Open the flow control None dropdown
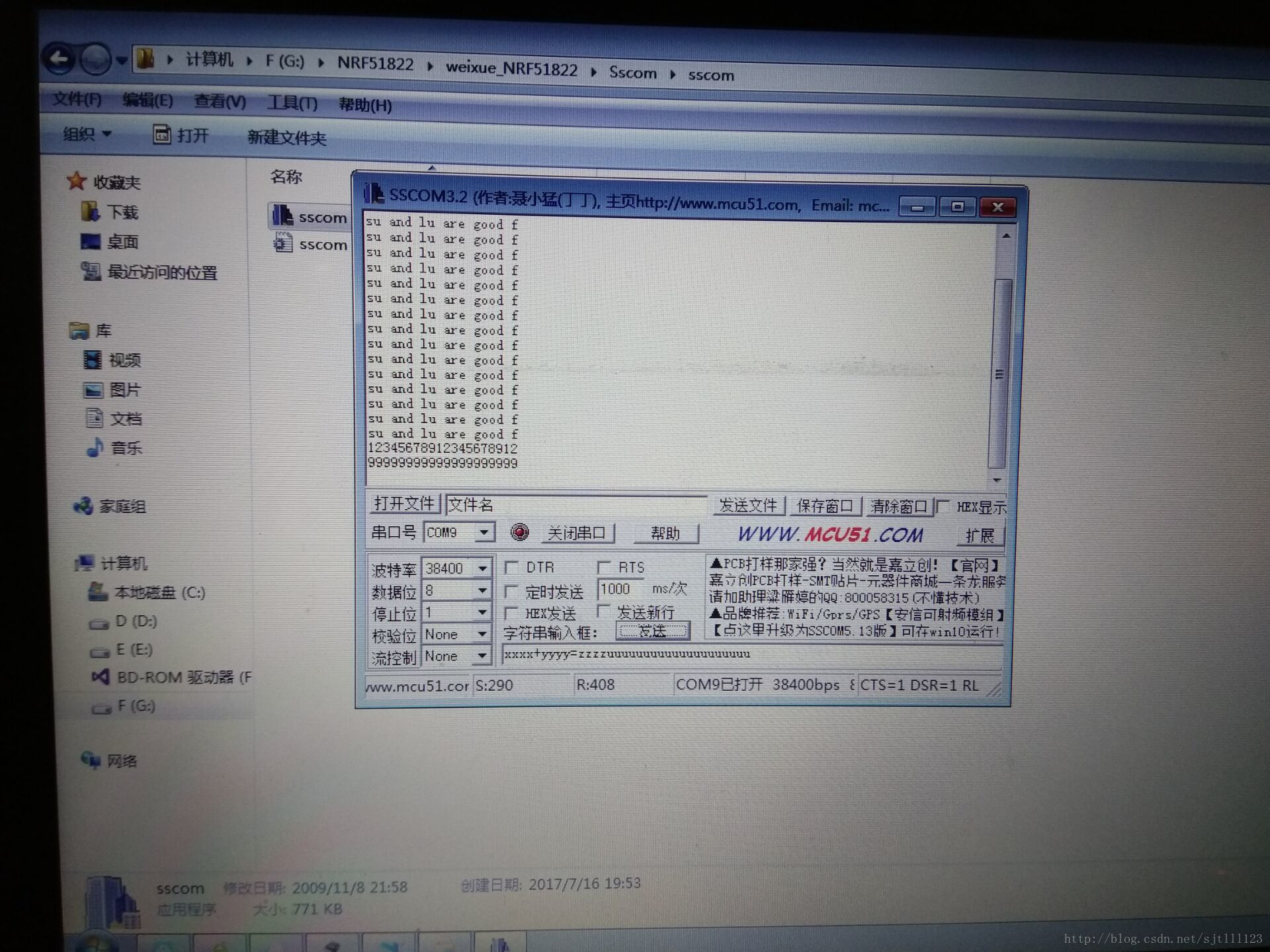This screenshot has width=1270, height=952. point(482,656)
